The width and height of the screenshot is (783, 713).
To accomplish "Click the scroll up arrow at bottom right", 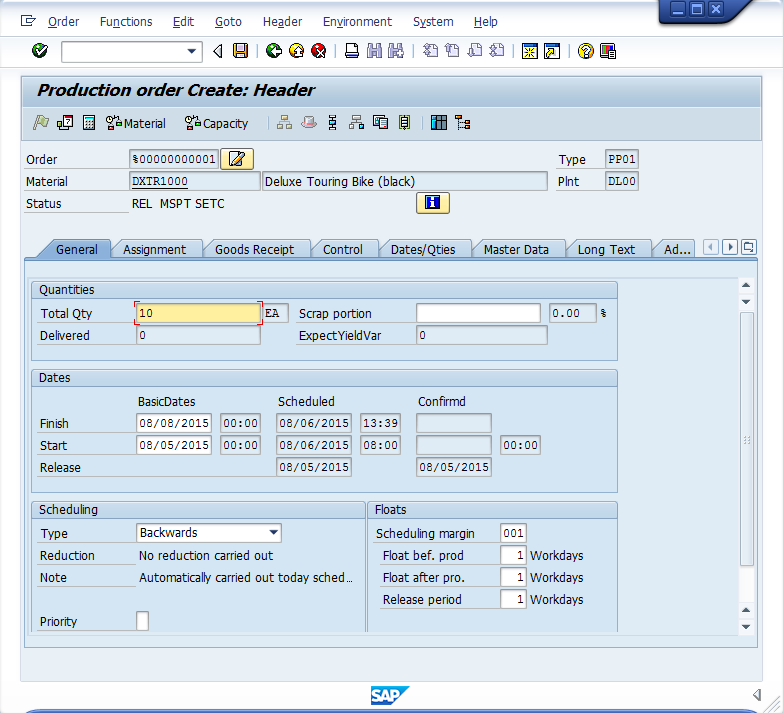I will (746, 610).
